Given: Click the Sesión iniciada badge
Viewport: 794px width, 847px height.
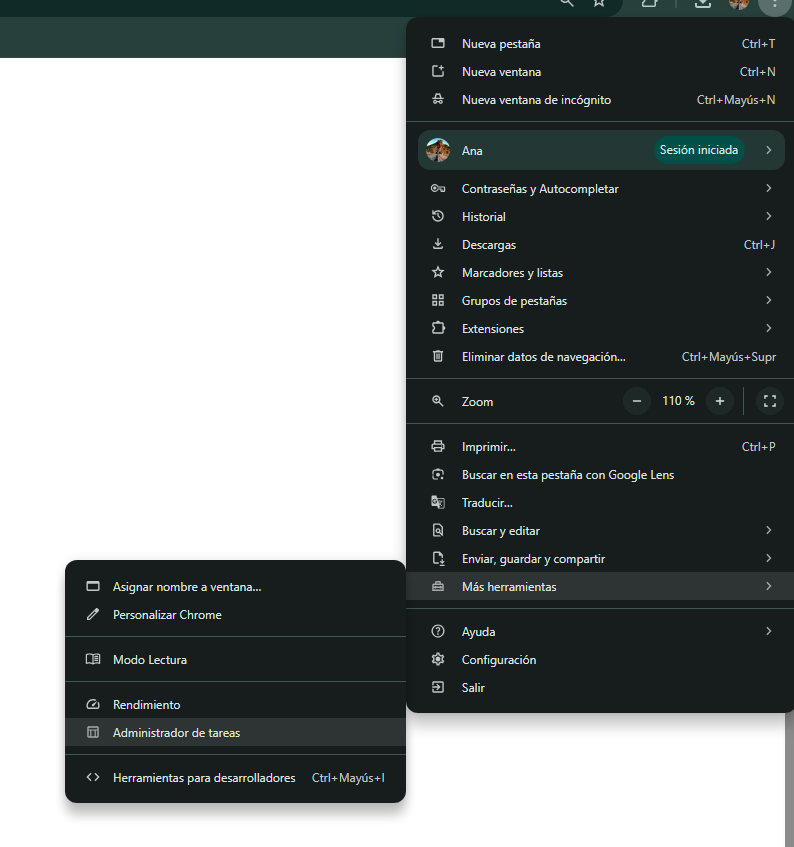Looking at the screenshot, I should [699, 151].
